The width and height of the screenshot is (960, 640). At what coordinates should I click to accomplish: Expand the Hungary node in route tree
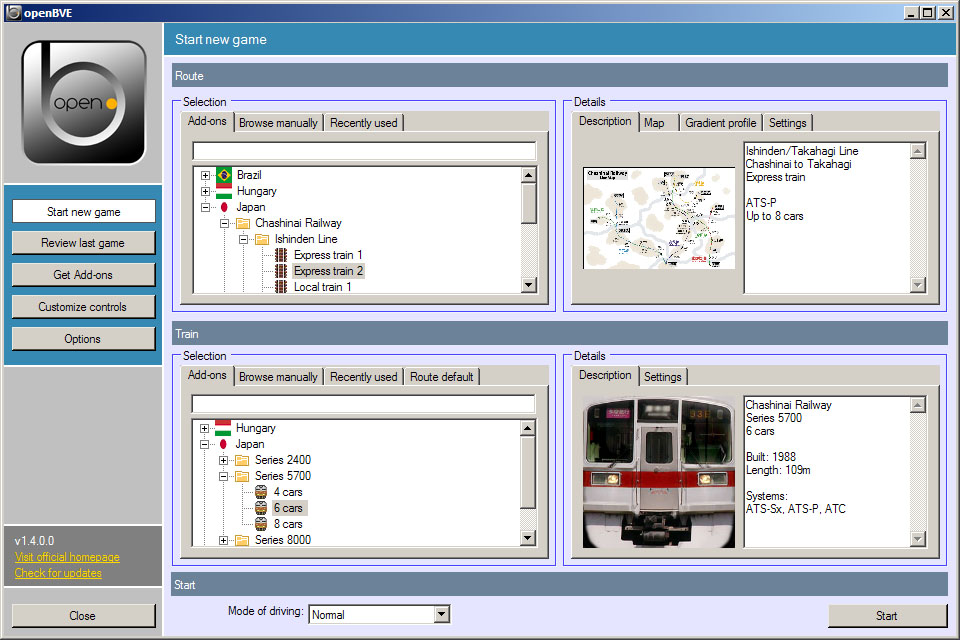(x=206, y=191)
